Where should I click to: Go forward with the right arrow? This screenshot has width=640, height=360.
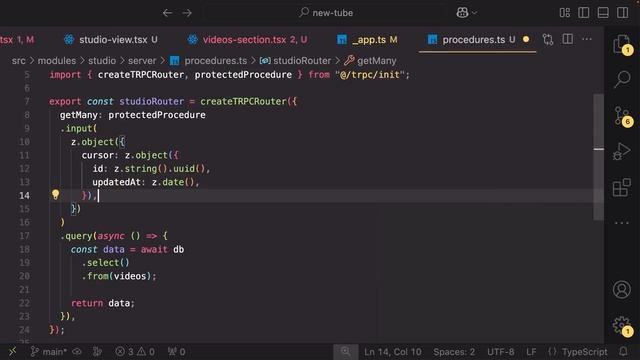(x=187, y=13)
